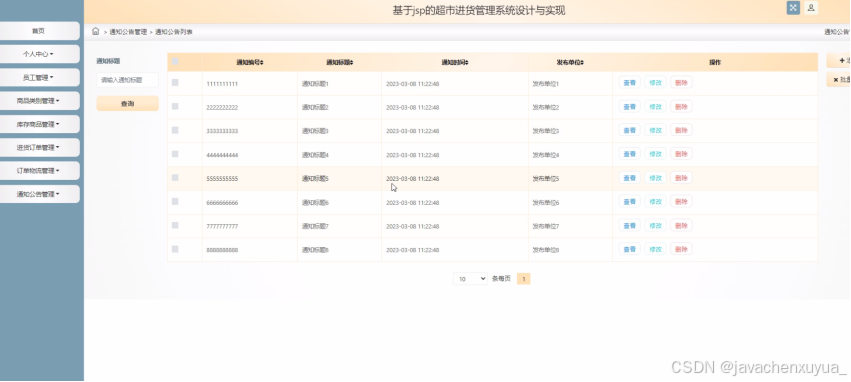Viewport: 851px width, 382px height.
Task: Click 删除 for 发布单位2 row
Action: pos(681,106)
